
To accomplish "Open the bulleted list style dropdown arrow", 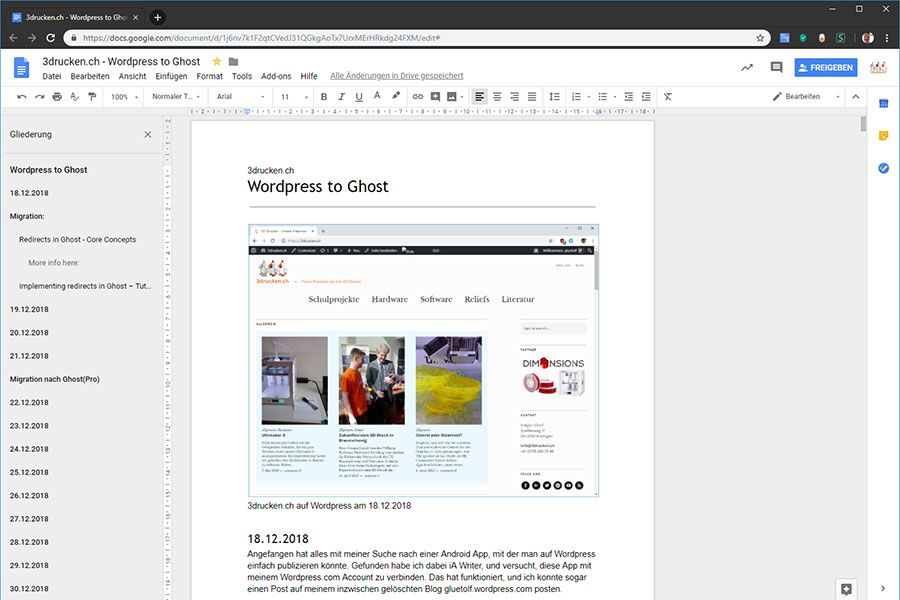I will [615, 96].
